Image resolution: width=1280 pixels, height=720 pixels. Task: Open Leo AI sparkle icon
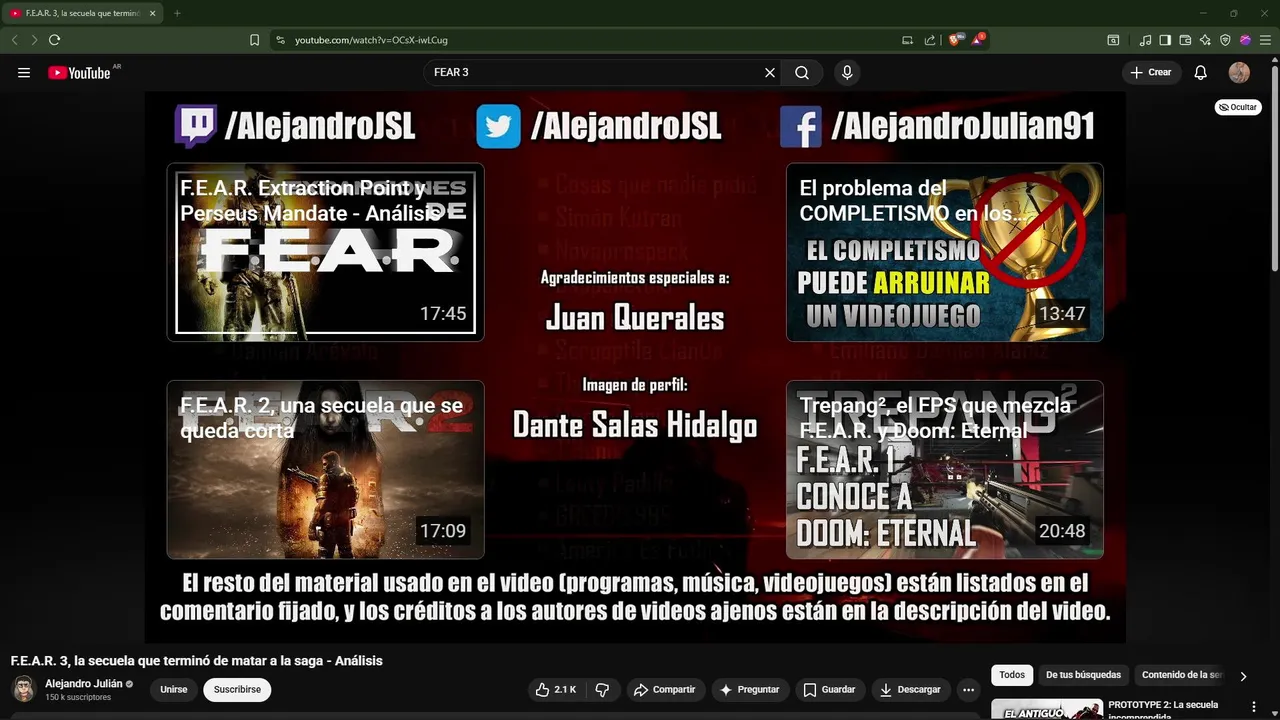coord(1205,40)
